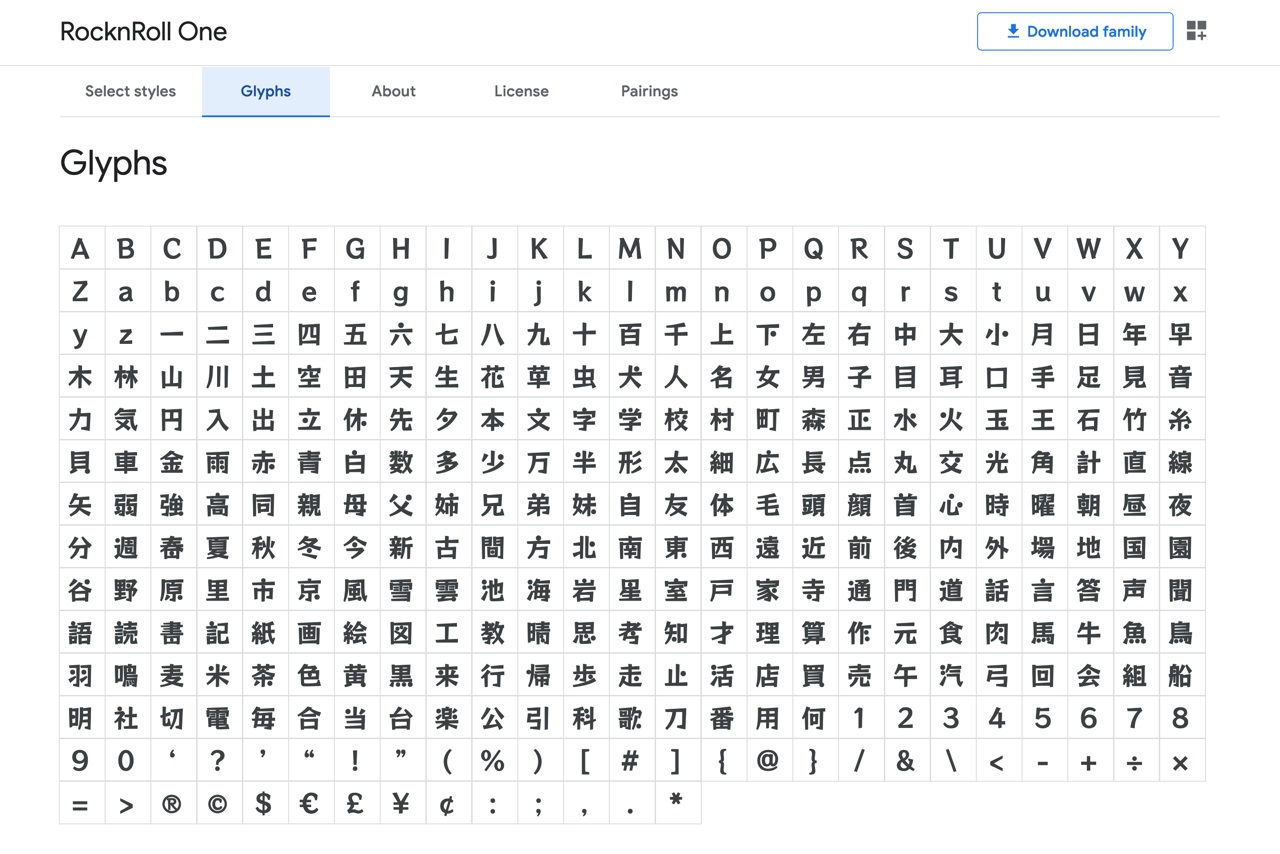Select the opening curly brace glyph

(x=722, y=760)
